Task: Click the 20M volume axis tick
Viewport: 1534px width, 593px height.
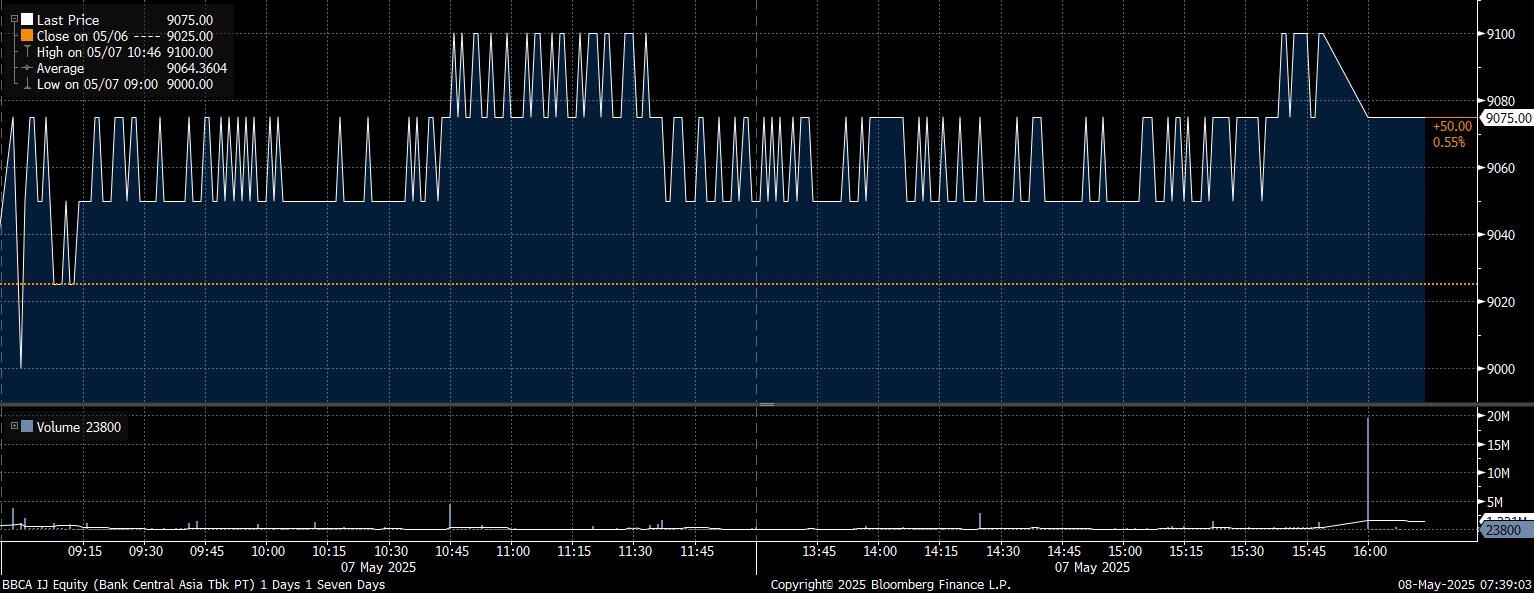Action: [1499, 415]
